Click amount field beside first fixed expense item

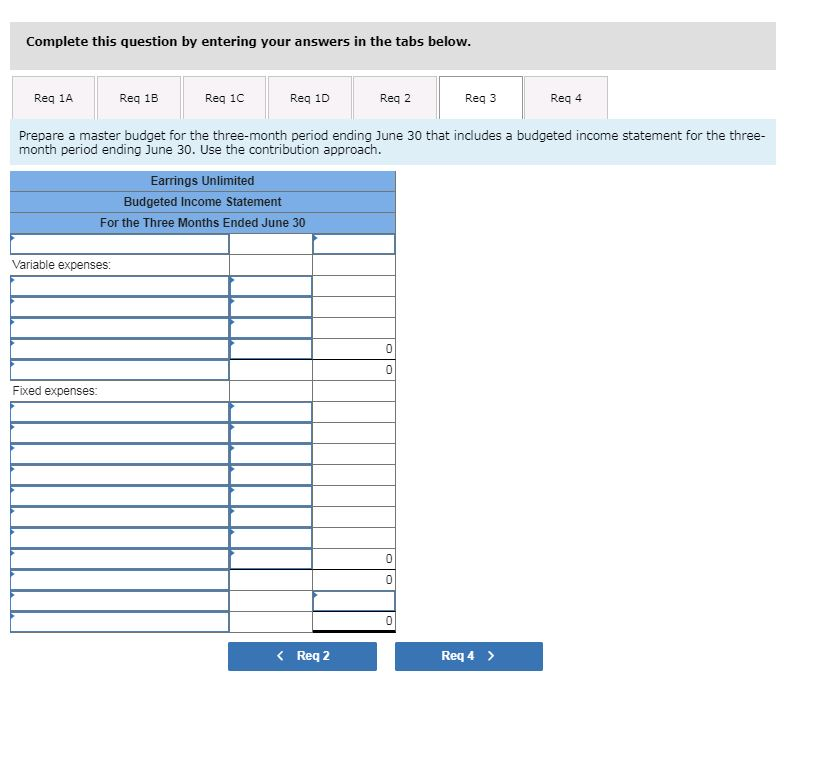point(271,412)
